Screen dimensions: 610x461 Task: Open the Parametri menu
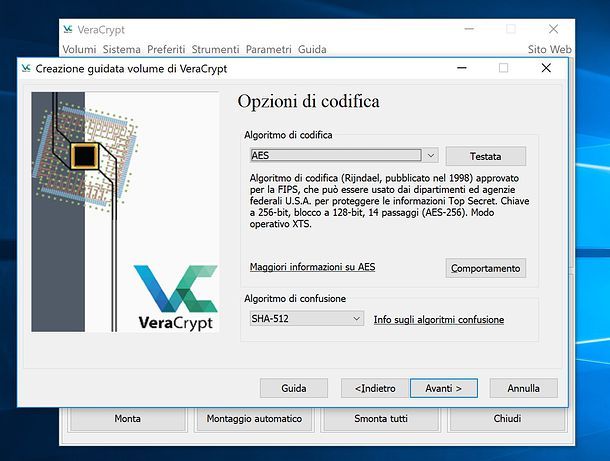tap(268, 49)
